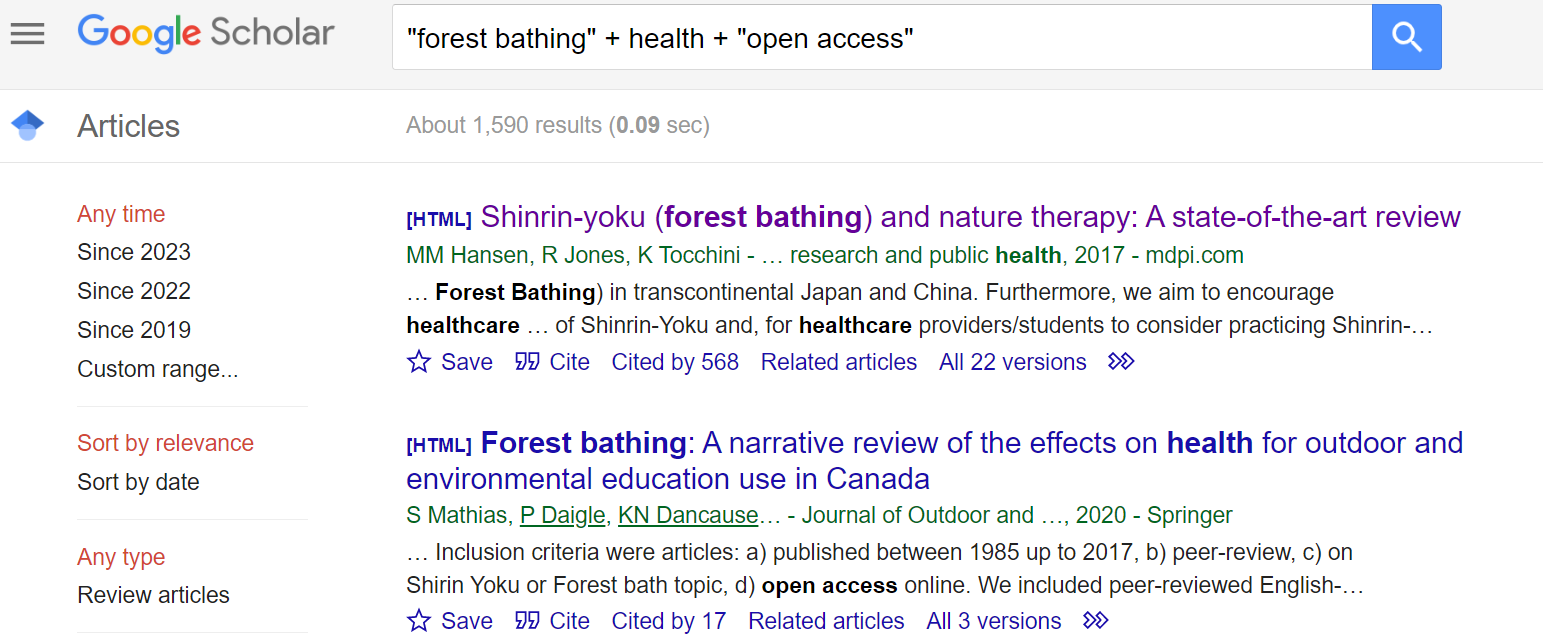Screen dimensions: 1543x642
Task: Open All 22 versions link
Action: (x=1012, y=362)
